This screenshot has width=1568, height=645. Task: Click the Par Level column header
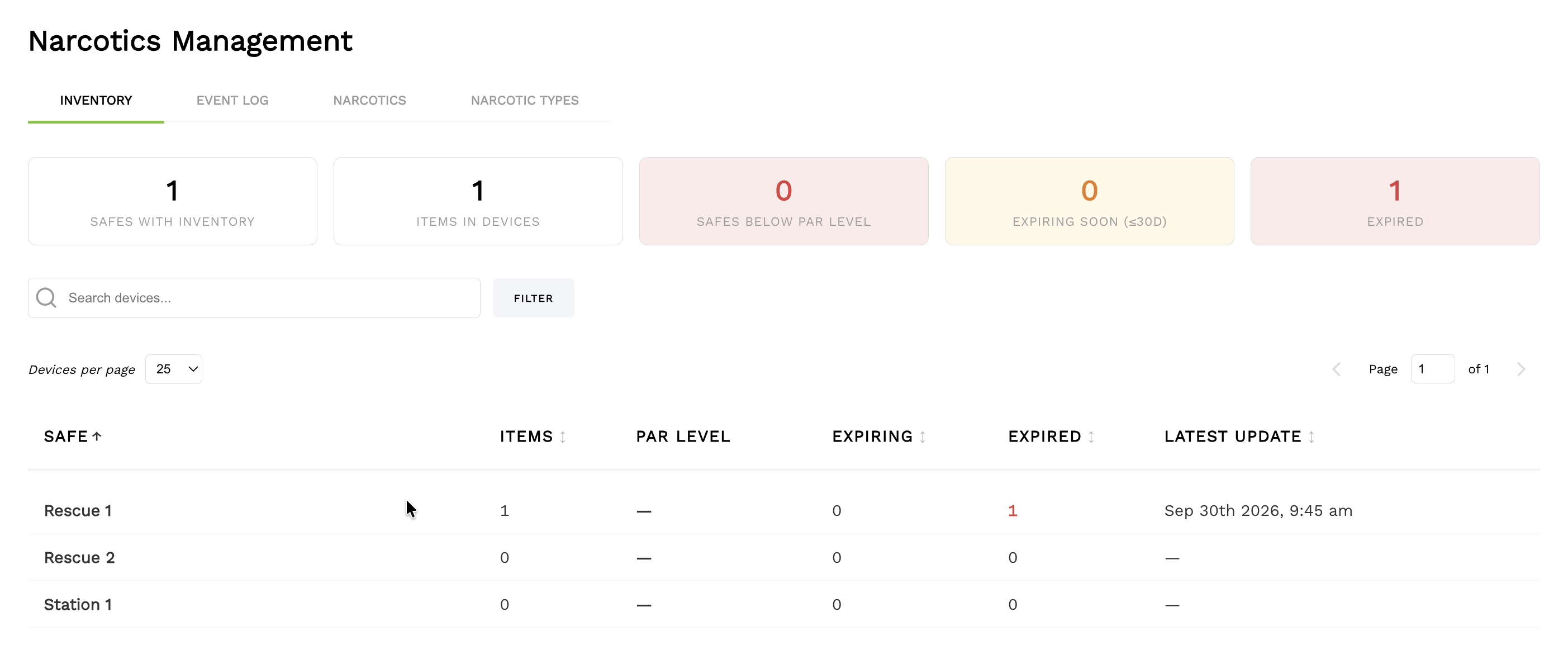[683, 437]
